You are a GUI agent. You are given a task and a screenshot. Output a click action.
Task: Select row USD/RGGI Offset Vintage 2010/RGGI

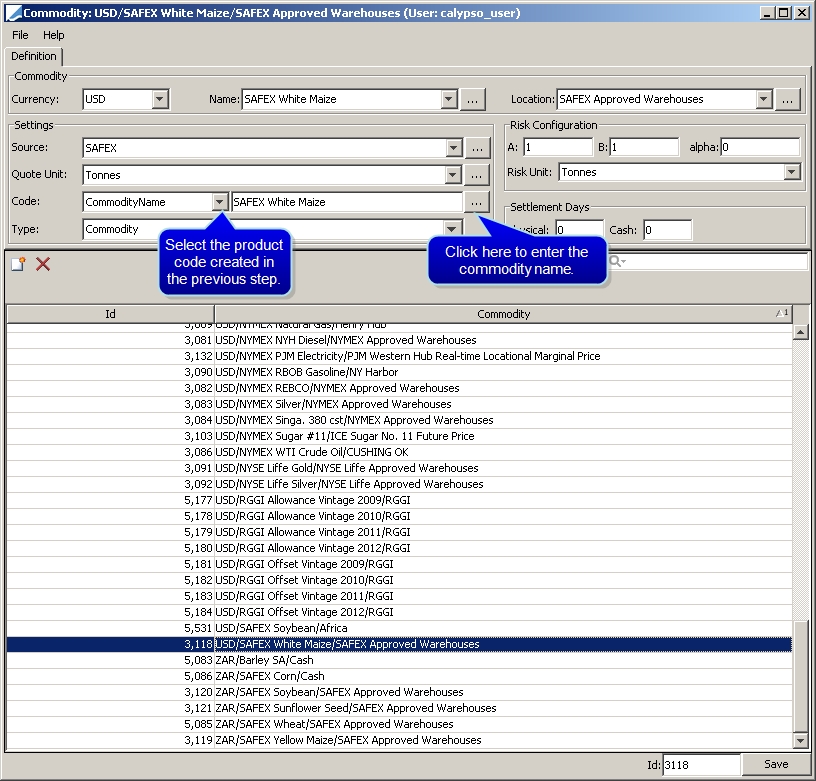[x=399, y=580]
